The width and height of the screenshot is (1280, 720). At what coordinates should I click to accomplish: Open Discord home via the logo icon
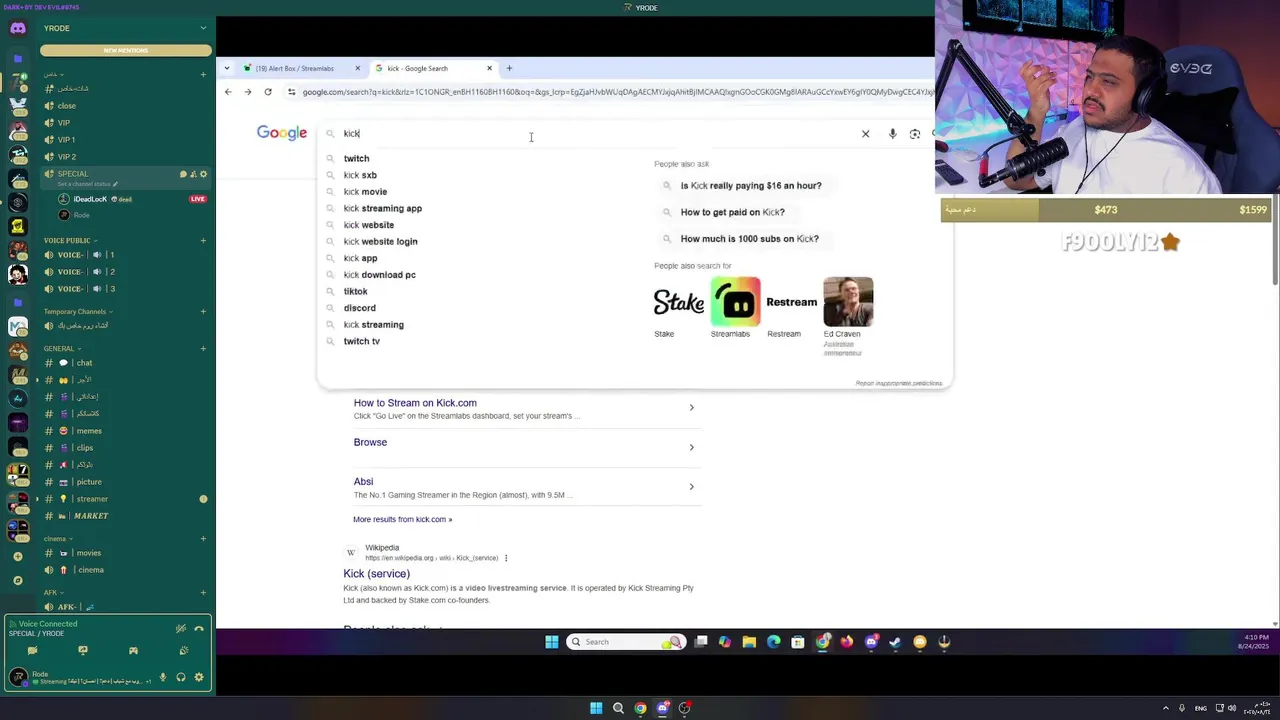coord(18,28)
